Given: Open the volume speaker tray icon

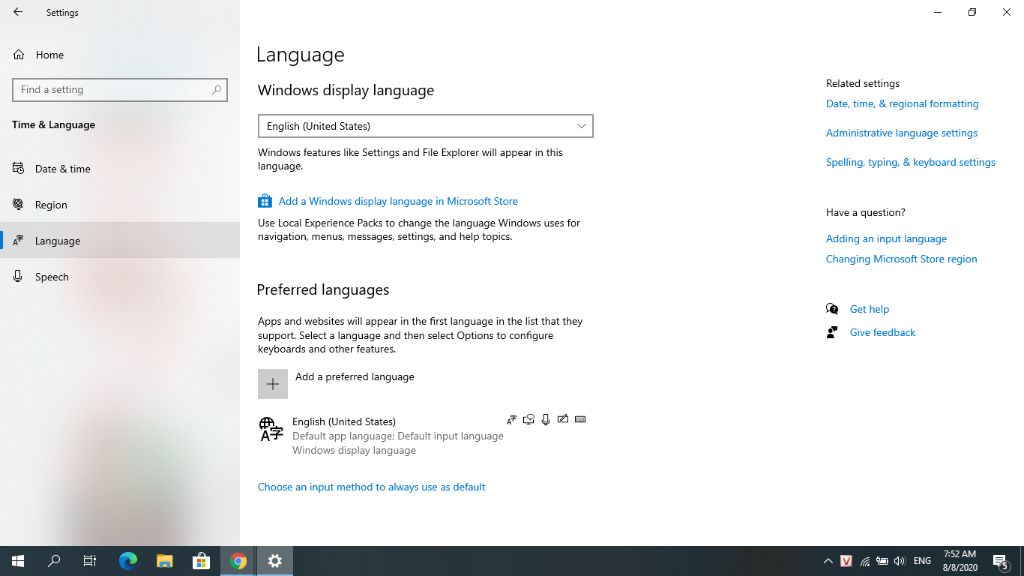Looking at the screenshot, I should point(899,561).
